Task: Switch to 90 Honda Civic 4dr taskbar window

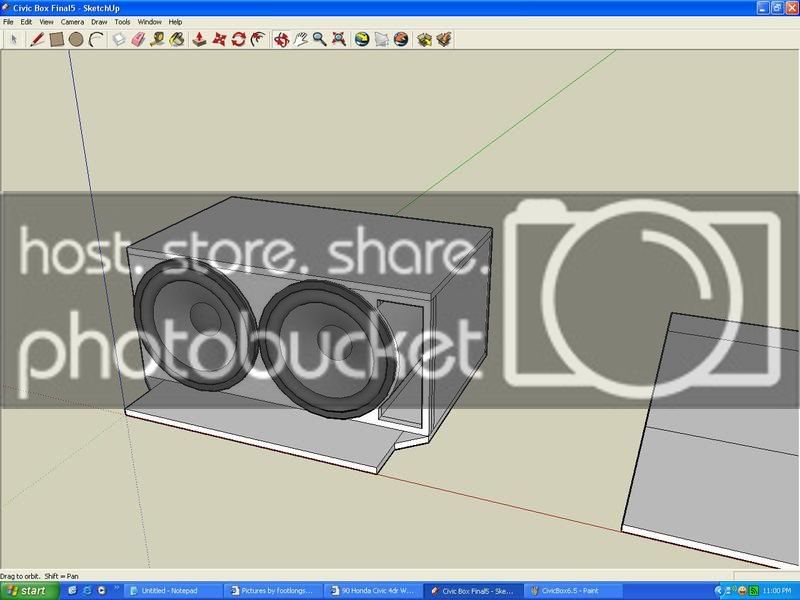Action: coord(372,591)
